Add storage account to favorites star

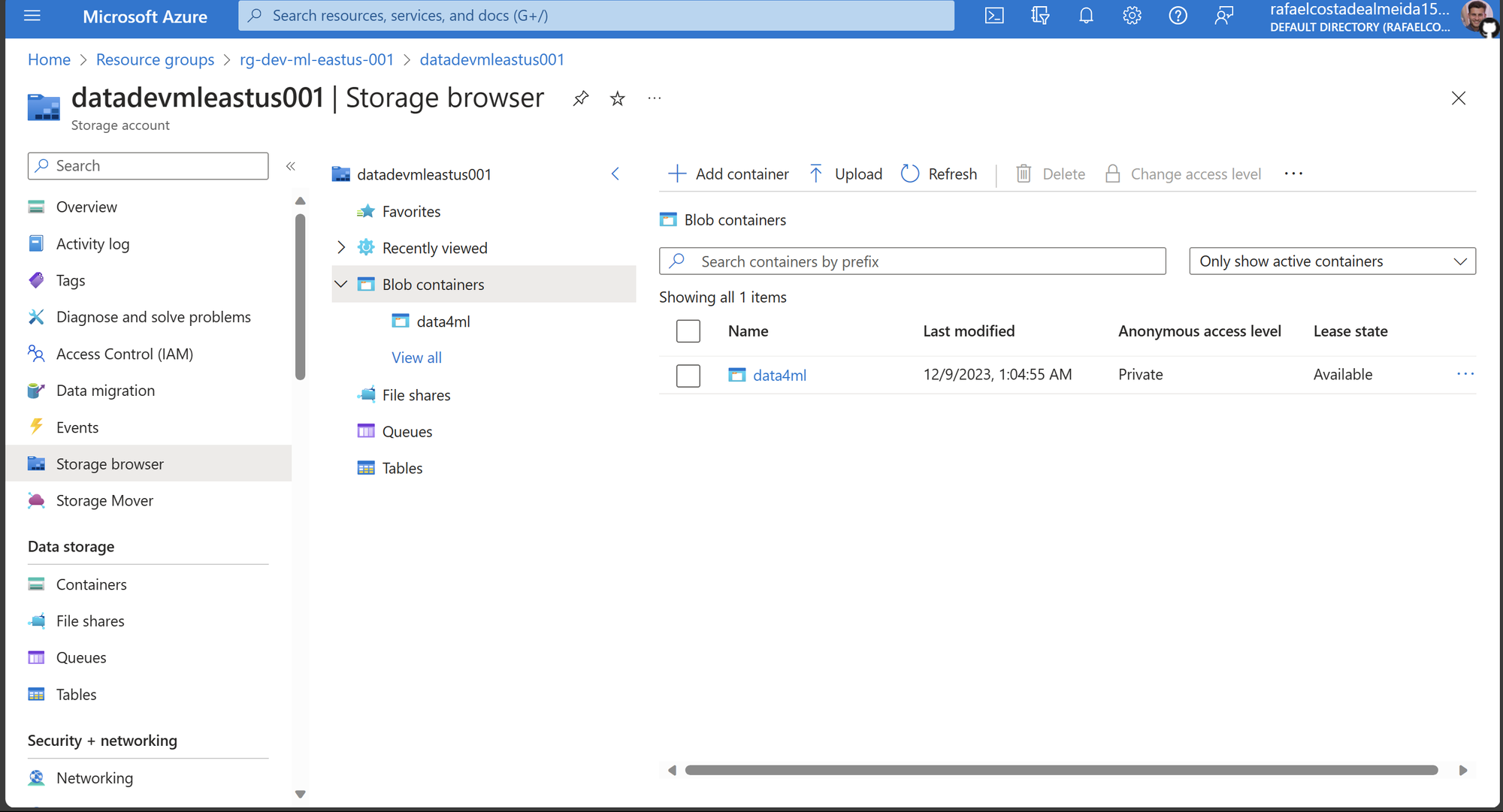[x=617, y=98]
